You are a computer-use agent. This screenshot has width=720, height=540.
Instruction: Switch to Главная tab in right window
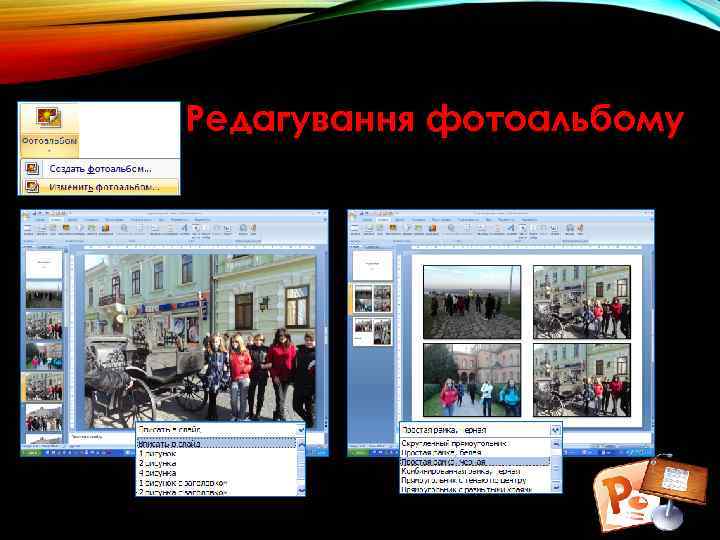[368, 219]
